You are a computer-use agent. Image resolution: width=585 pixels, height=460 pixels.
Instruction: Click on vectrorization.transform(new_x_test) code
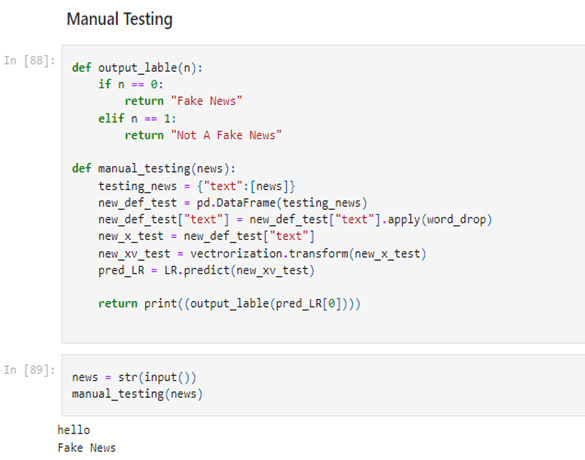click(308, 254)
